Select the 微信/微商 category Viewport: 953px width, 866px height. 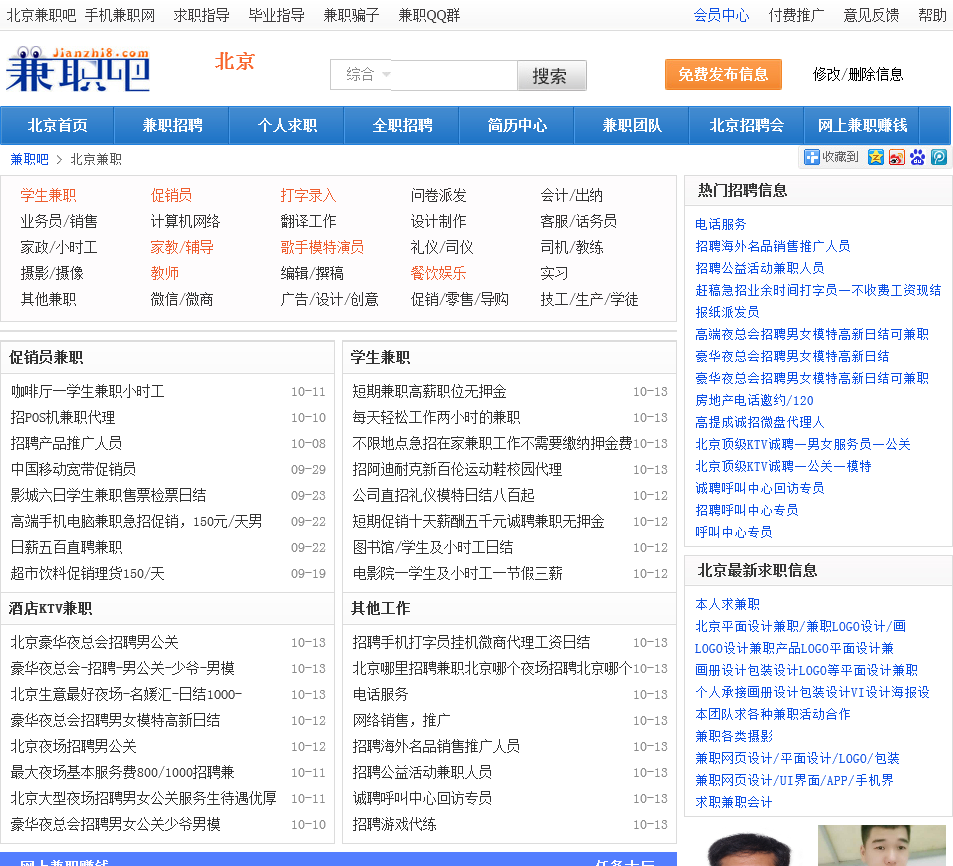182,299
